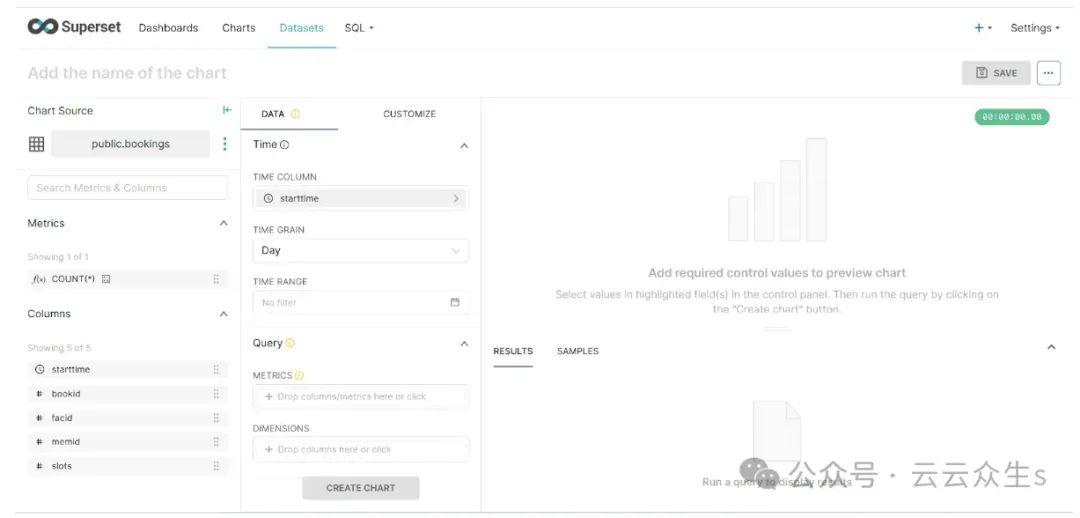Screen dimensions: 1080x518
Task: Collapse the Query section
Action: coord(463,343)
